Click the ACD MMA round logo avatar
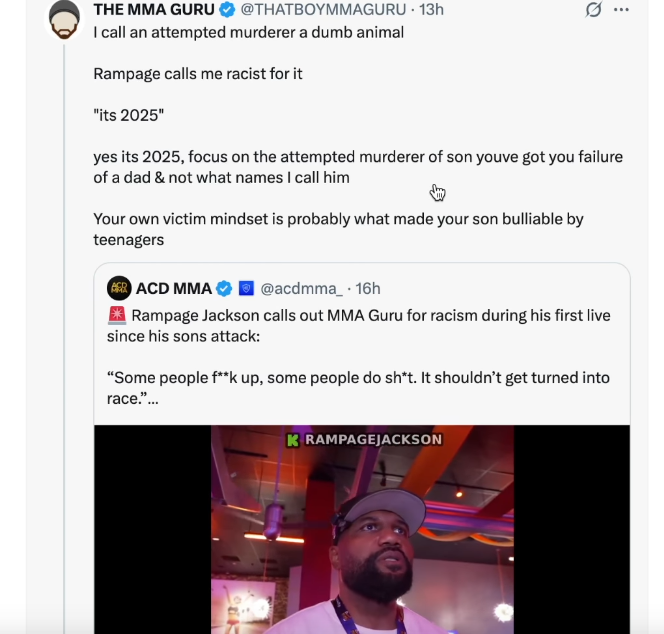 click(119, 288)
